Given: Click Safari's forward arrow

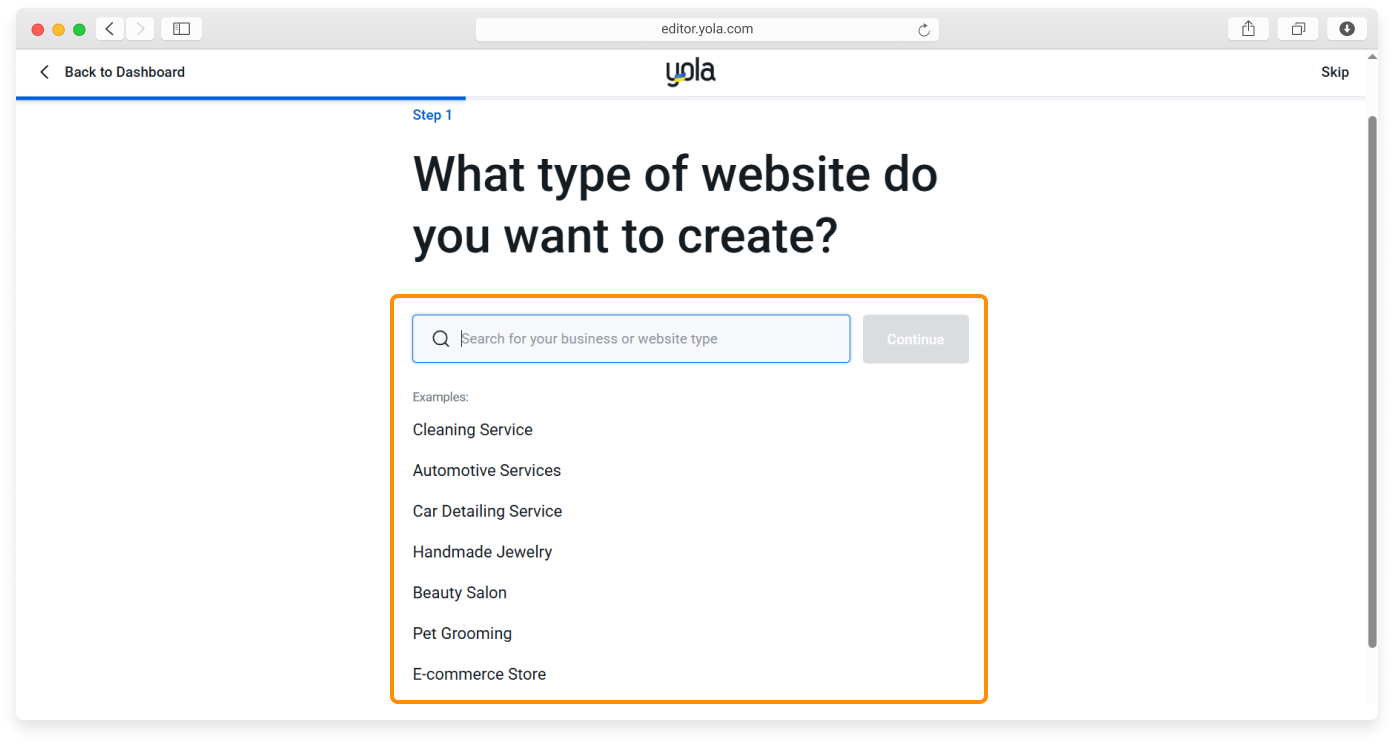Looking at the screenshot, I should (x=139, y=29).
